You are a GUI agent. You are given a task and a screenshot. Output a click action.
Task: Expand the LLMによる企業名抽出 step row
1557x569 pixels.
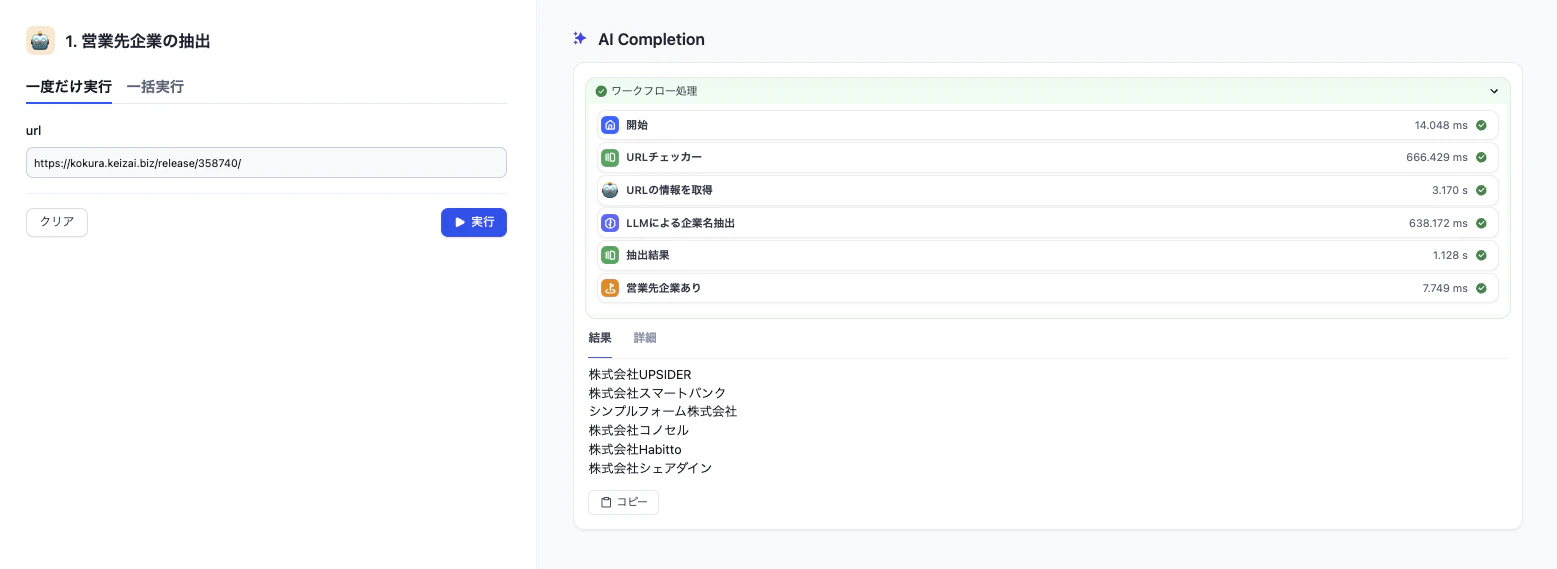click(x=1047, y=223)
